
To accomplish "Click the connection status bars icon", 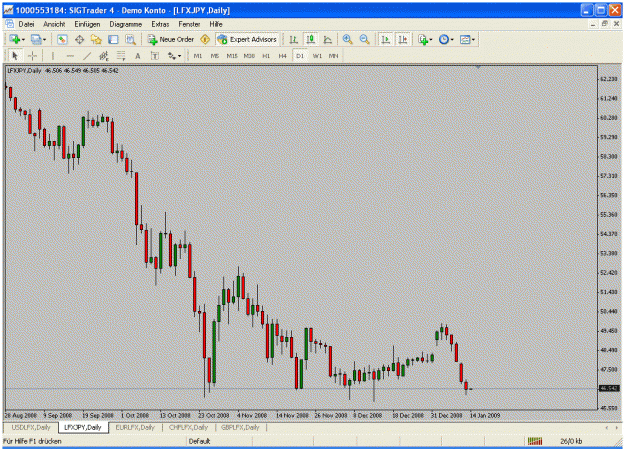I will click(535, 441).
